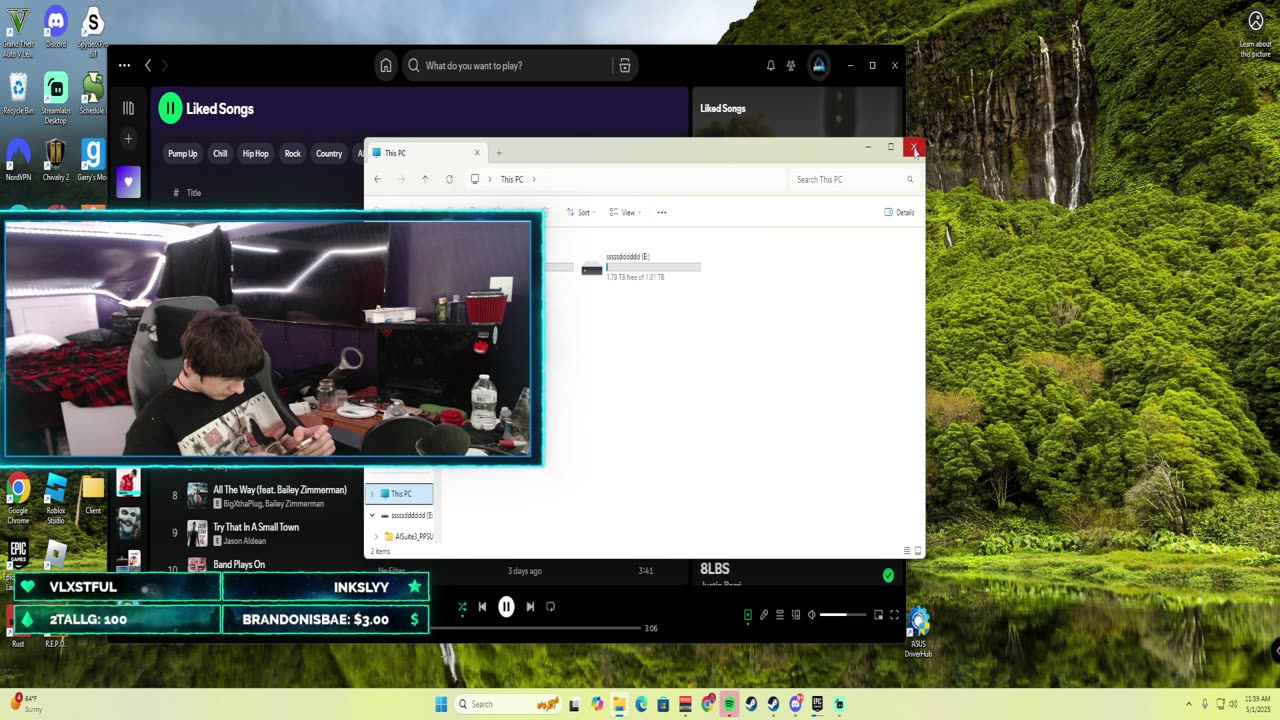Skip to next track in Spotify
Screen dimensions: 1280x720
530,606
